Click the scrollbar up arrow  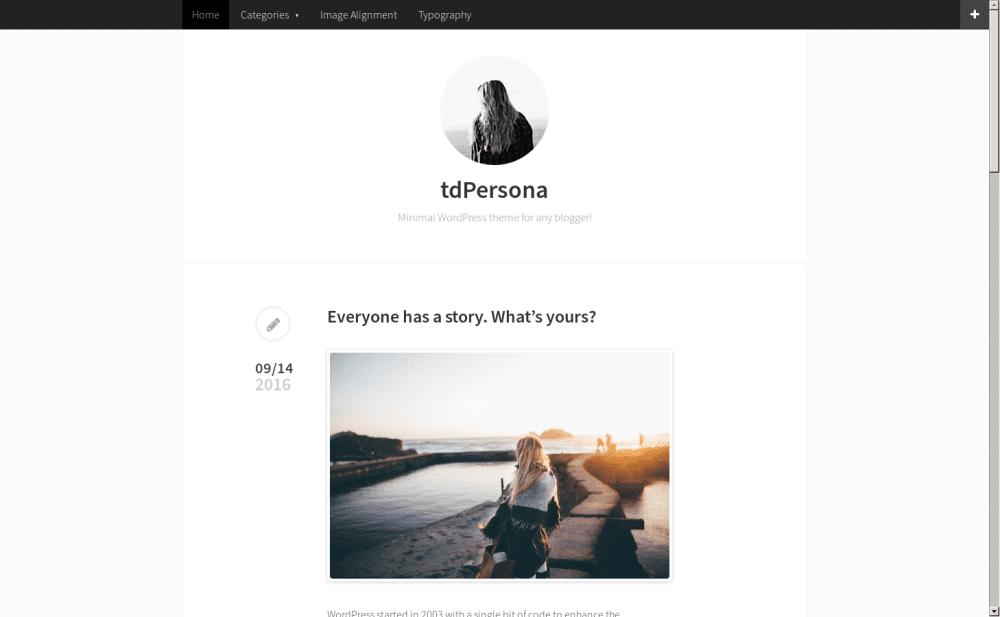pyautogui.click(x=994, y=4)
